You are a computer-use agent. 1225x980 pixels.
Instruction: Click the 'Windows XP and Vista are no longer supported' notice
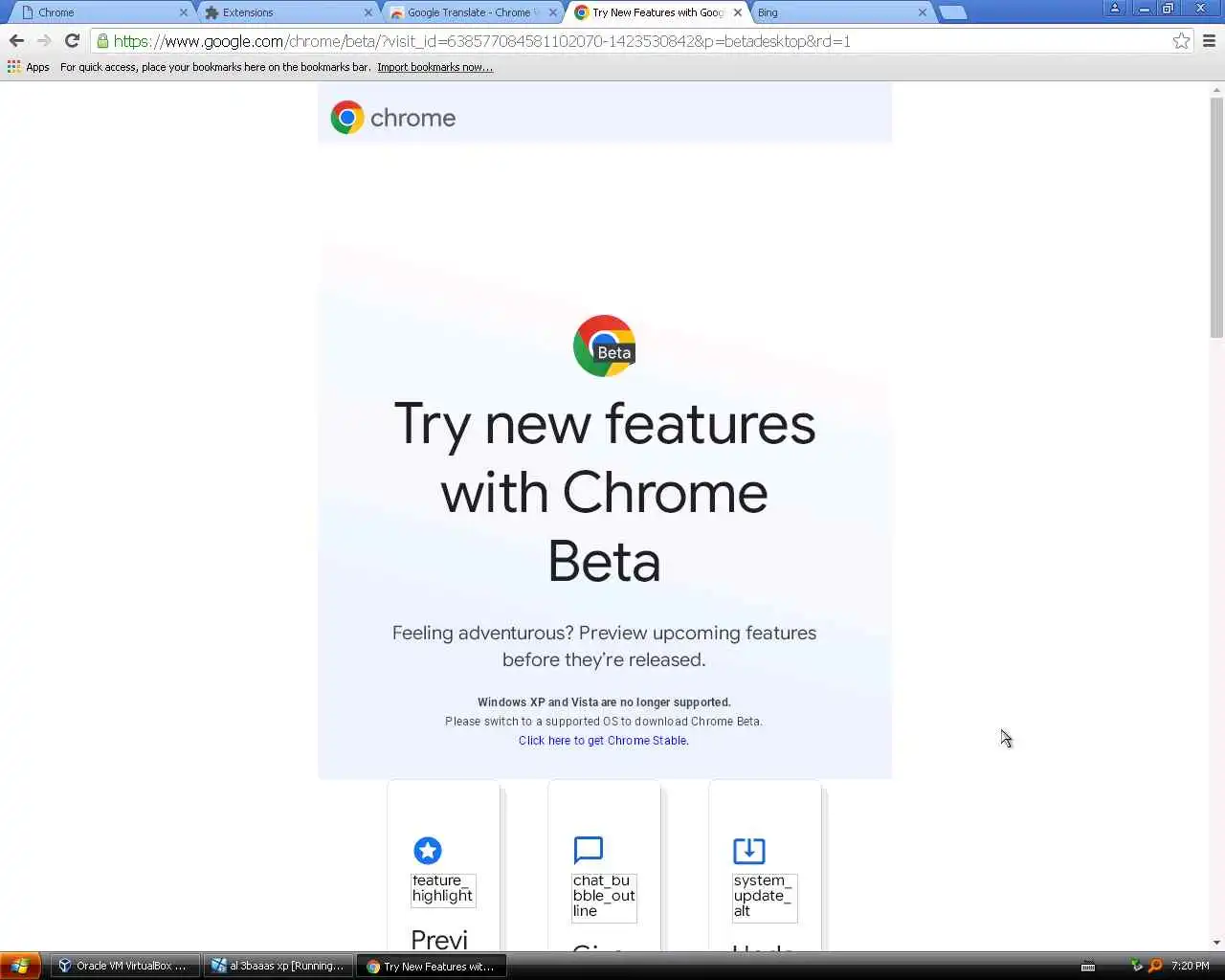tap(604, 702)
